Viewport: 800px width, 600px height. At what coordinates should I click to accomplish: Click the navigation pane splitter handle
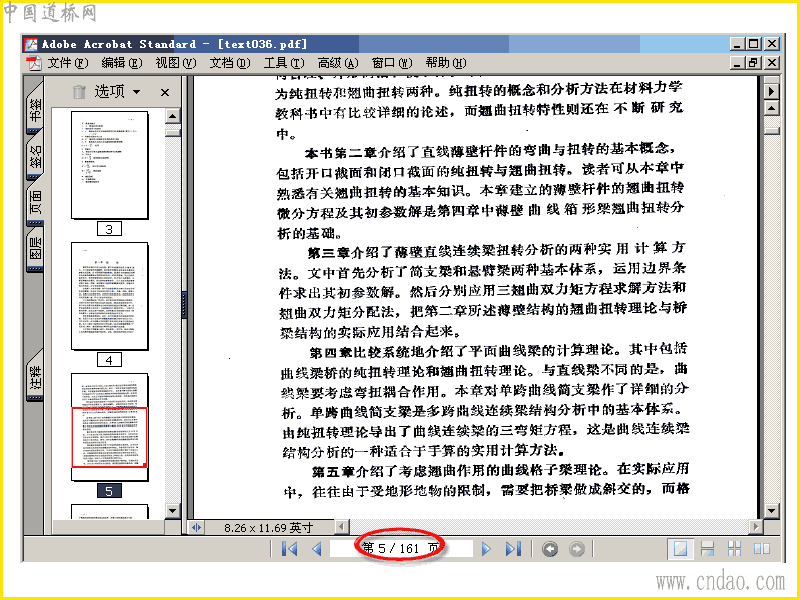point(184,304)
